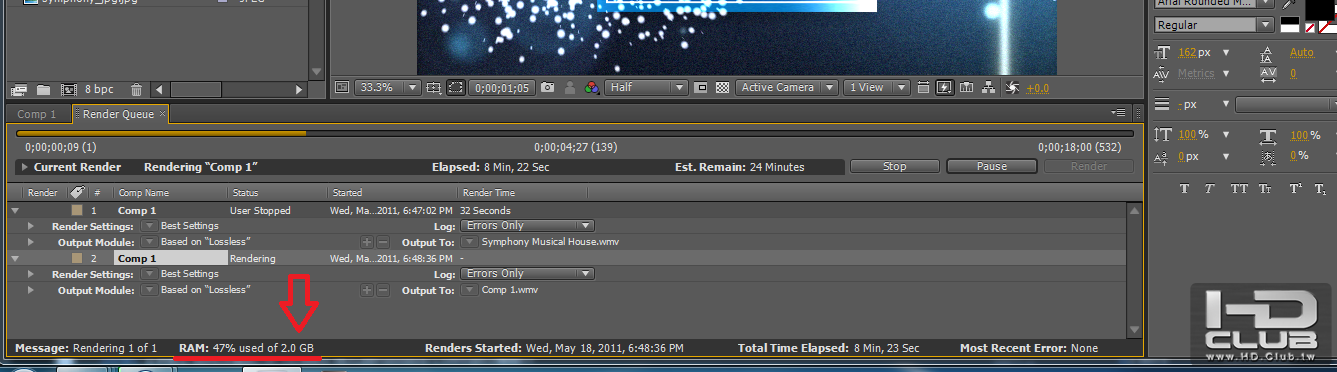Click the Stop render button
The width and height of the screenshot is (1337, 372).
pos(894,167)
